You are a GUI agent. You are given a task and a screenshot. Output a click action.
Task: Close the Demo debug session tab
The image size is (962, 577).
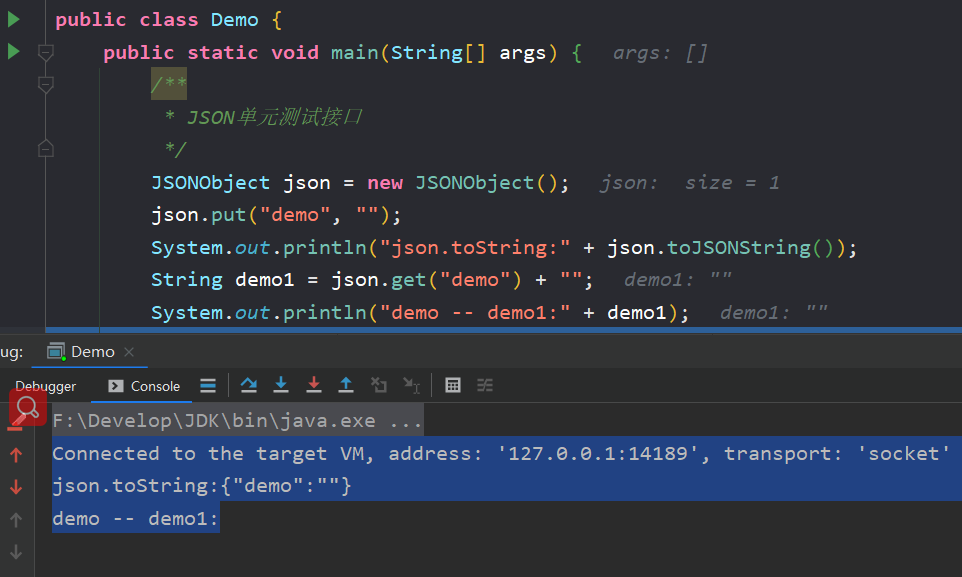point(129,352)
